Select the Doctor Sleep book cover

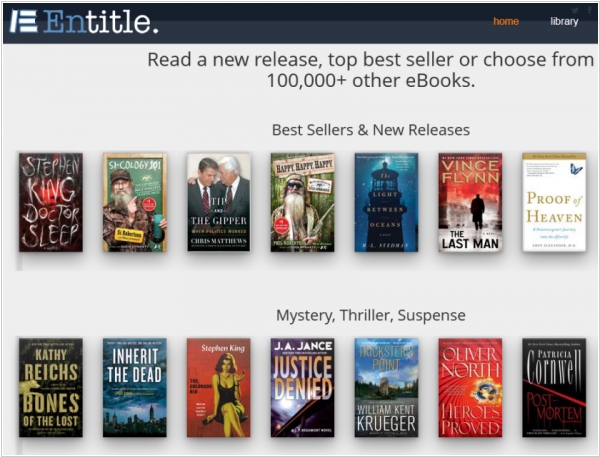(x=51, y=202)
